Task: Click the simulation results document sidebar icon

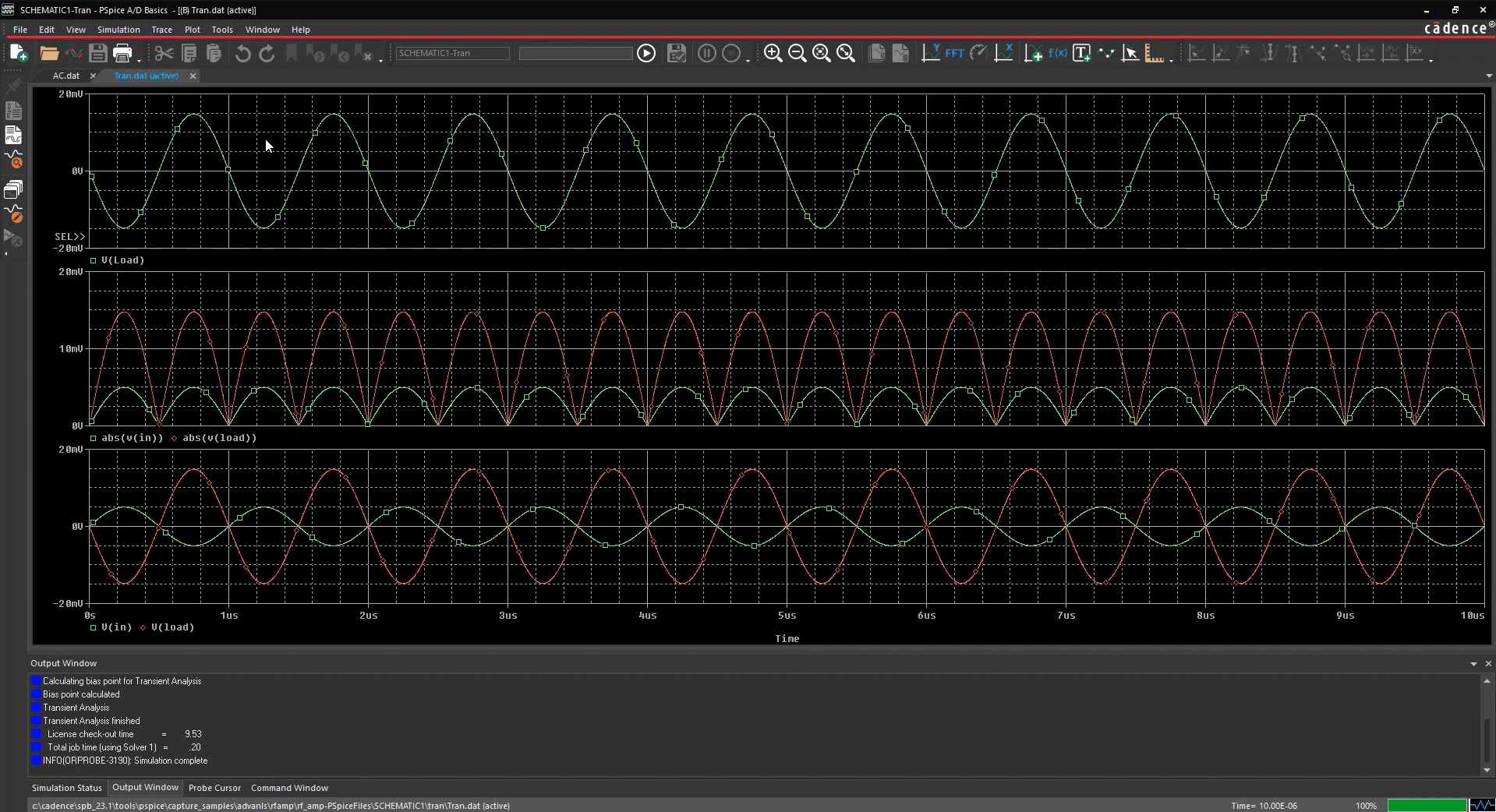Action: tap(13, 136)
